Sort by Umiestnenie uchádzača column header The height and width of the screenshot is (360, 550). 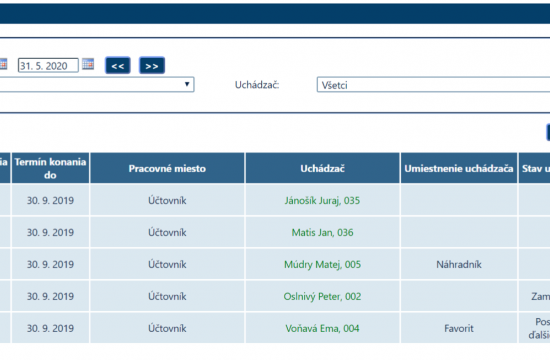pyautogui.click(x=459, y=168)
